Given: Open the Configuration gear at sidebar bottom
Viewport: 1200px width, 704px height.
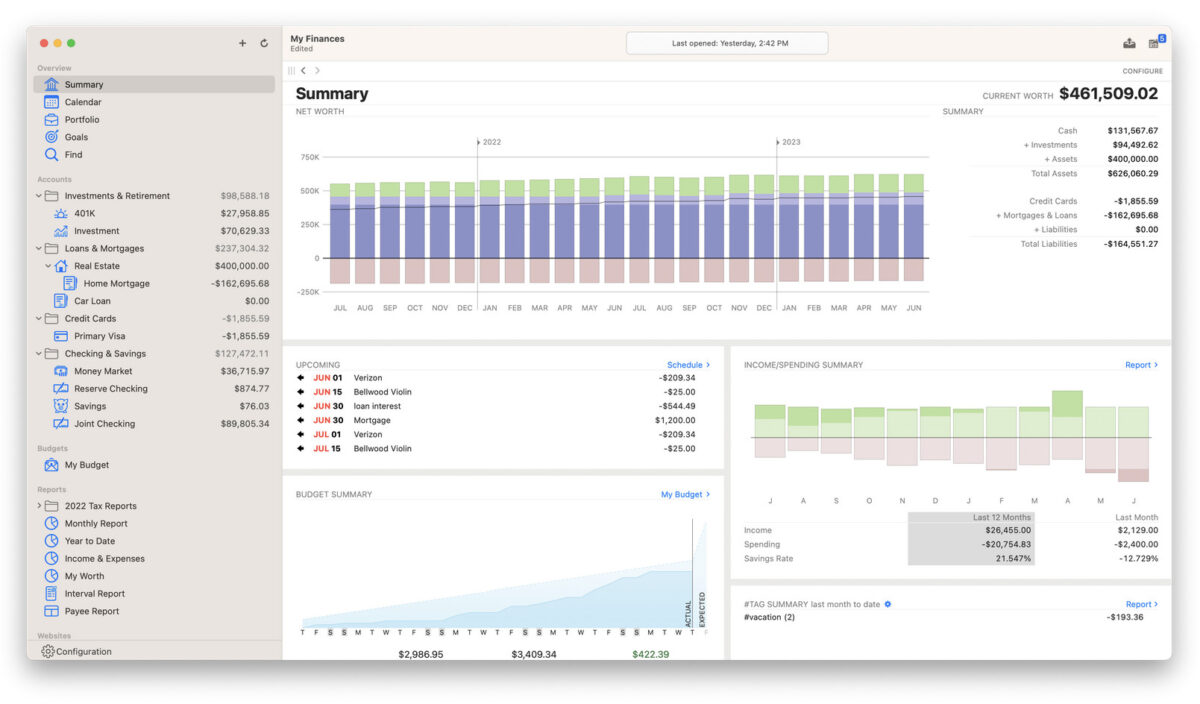Looking at the screenshot, I should click(77, 652).
